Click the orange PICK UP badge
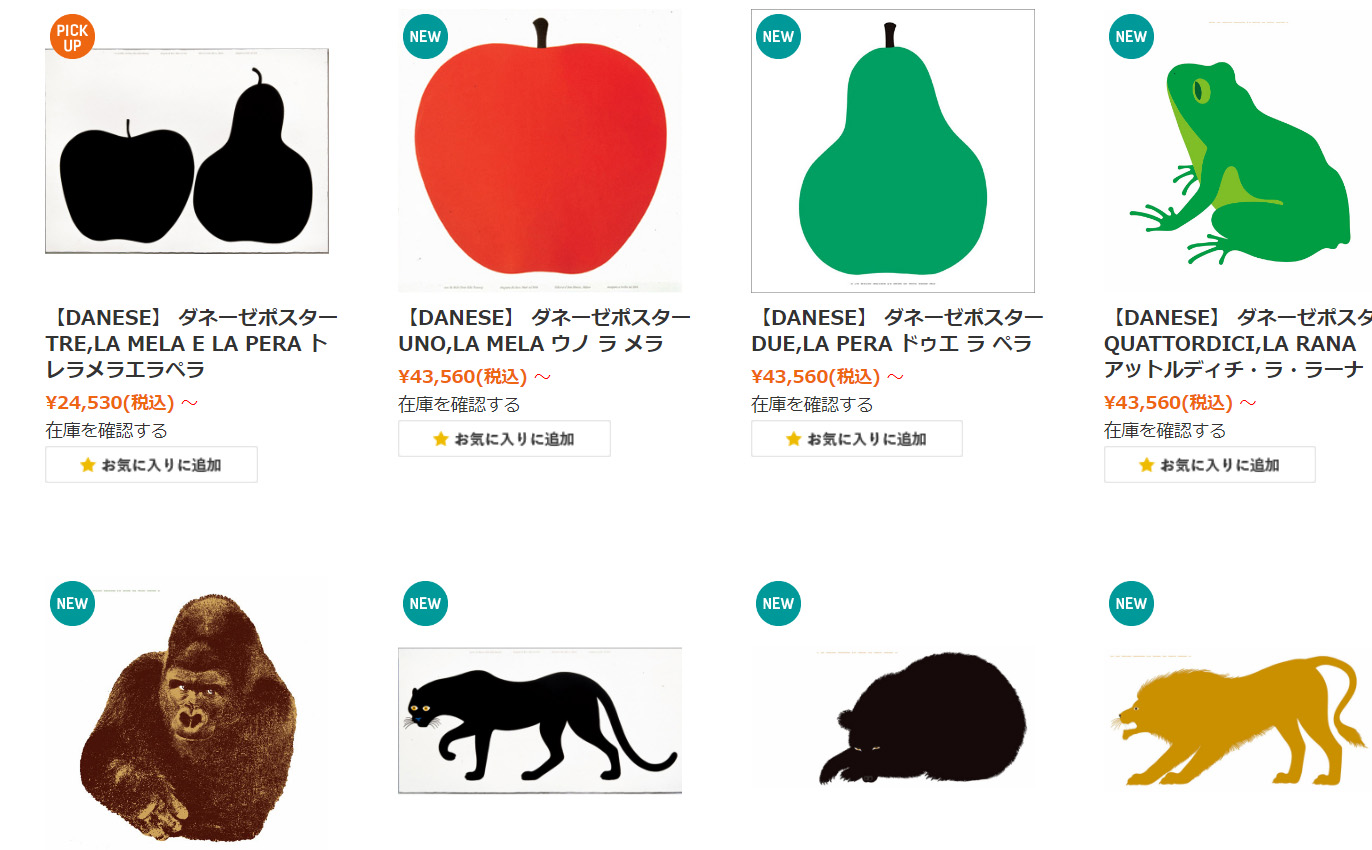 72,37
